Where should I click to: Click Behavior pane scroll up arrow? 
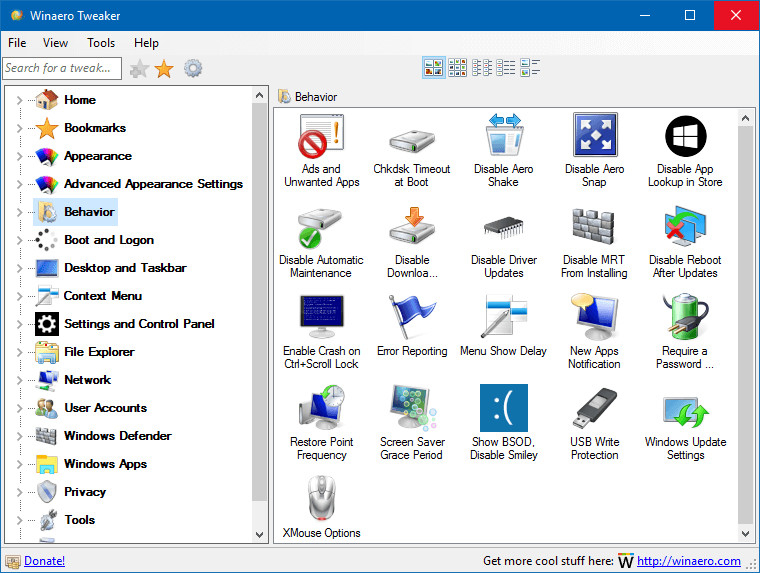coord(745,118)
